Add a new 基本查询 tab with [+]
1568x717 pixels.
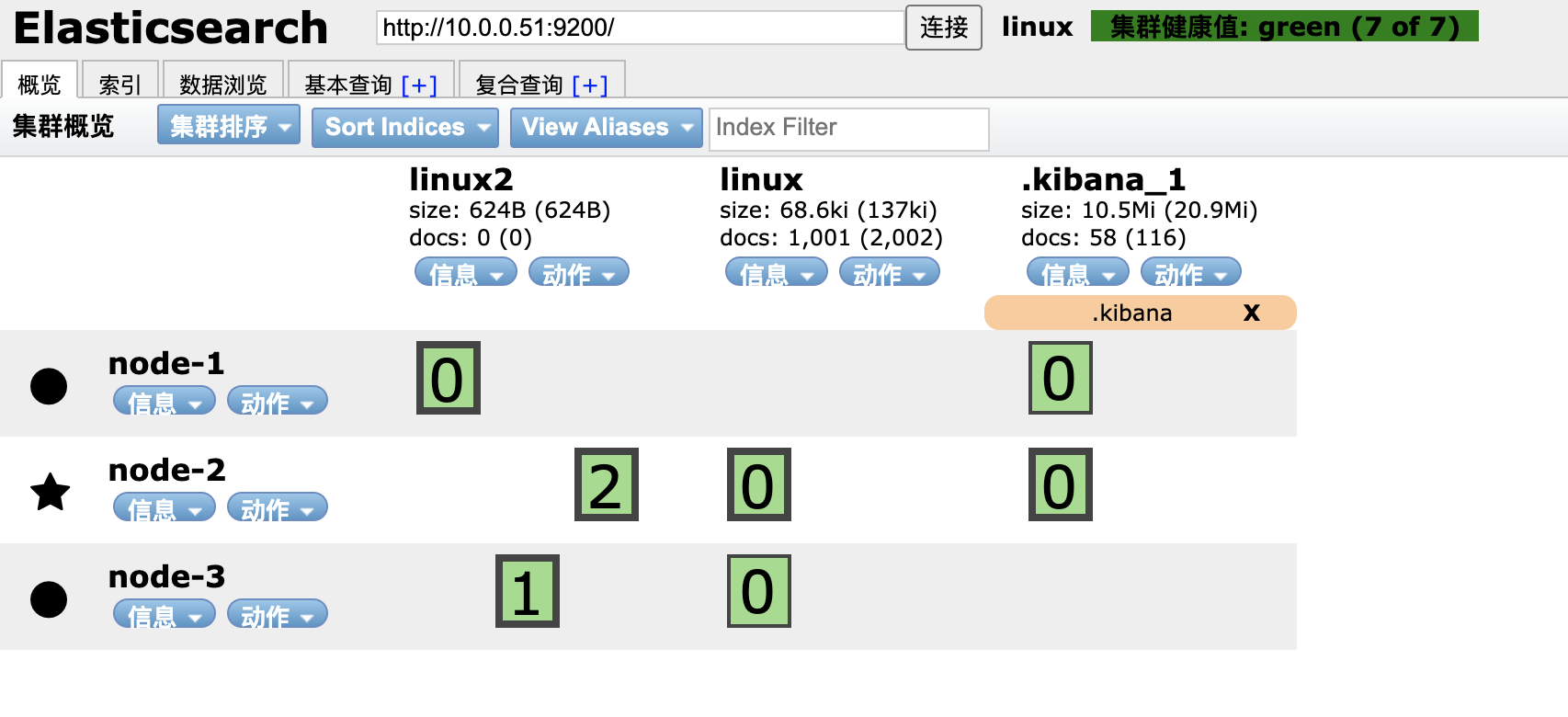point(419,85)
